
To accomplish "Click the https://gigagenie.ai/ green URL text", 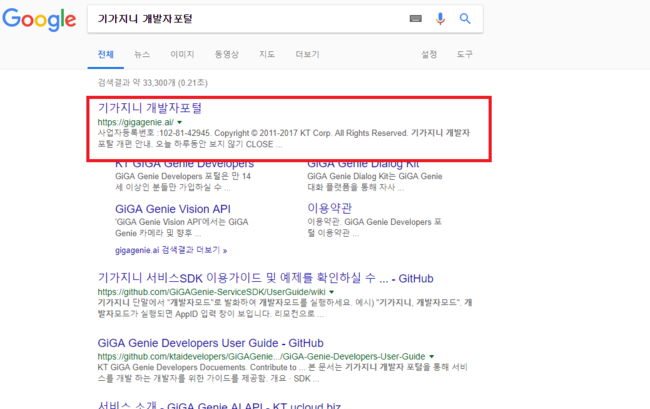I will tap(136, 122).
